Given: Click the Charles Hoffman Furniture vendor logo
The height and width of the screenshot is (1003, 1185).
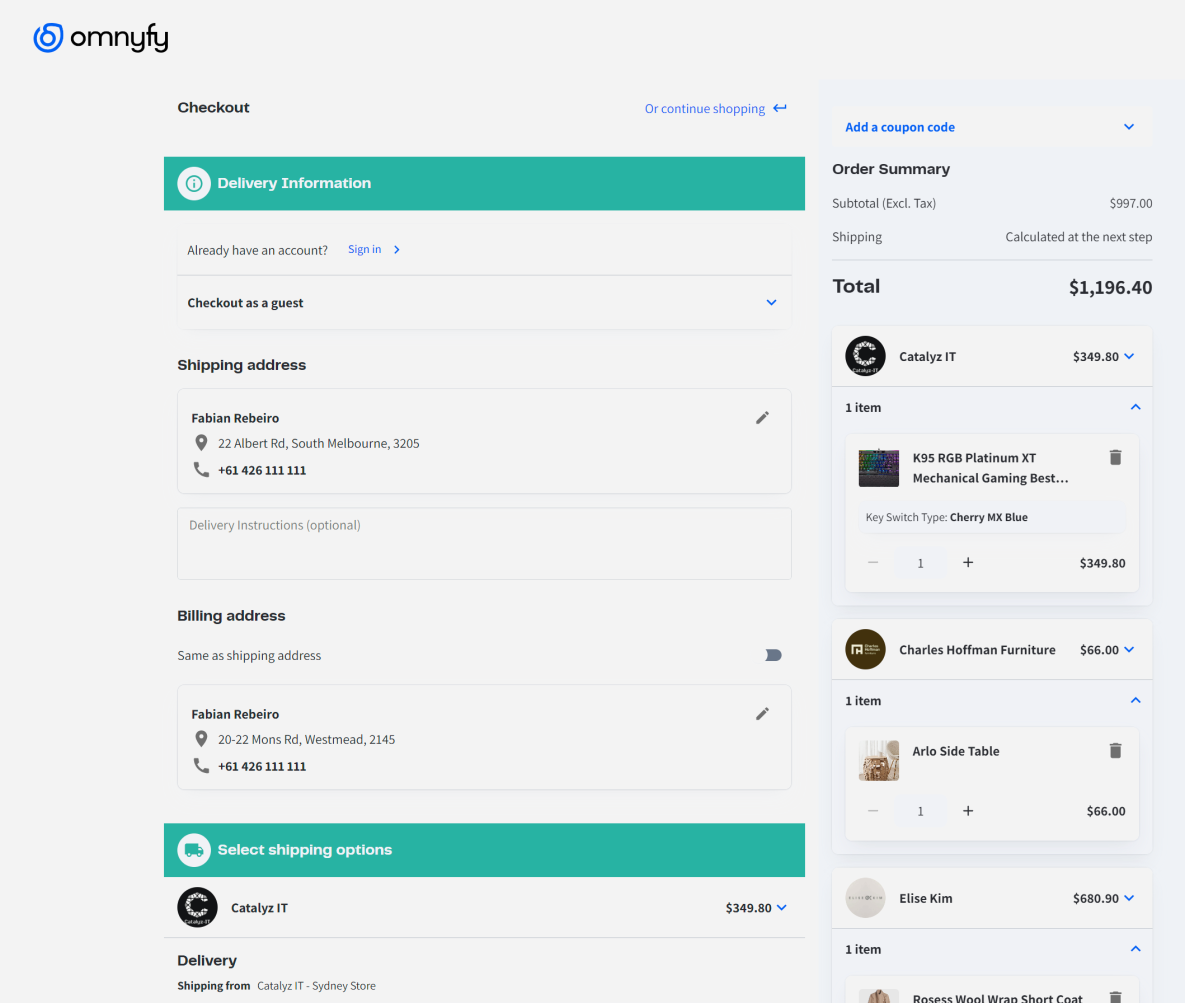Looking at the screenshot, I should pyautogui.click(x=865, y=649).
